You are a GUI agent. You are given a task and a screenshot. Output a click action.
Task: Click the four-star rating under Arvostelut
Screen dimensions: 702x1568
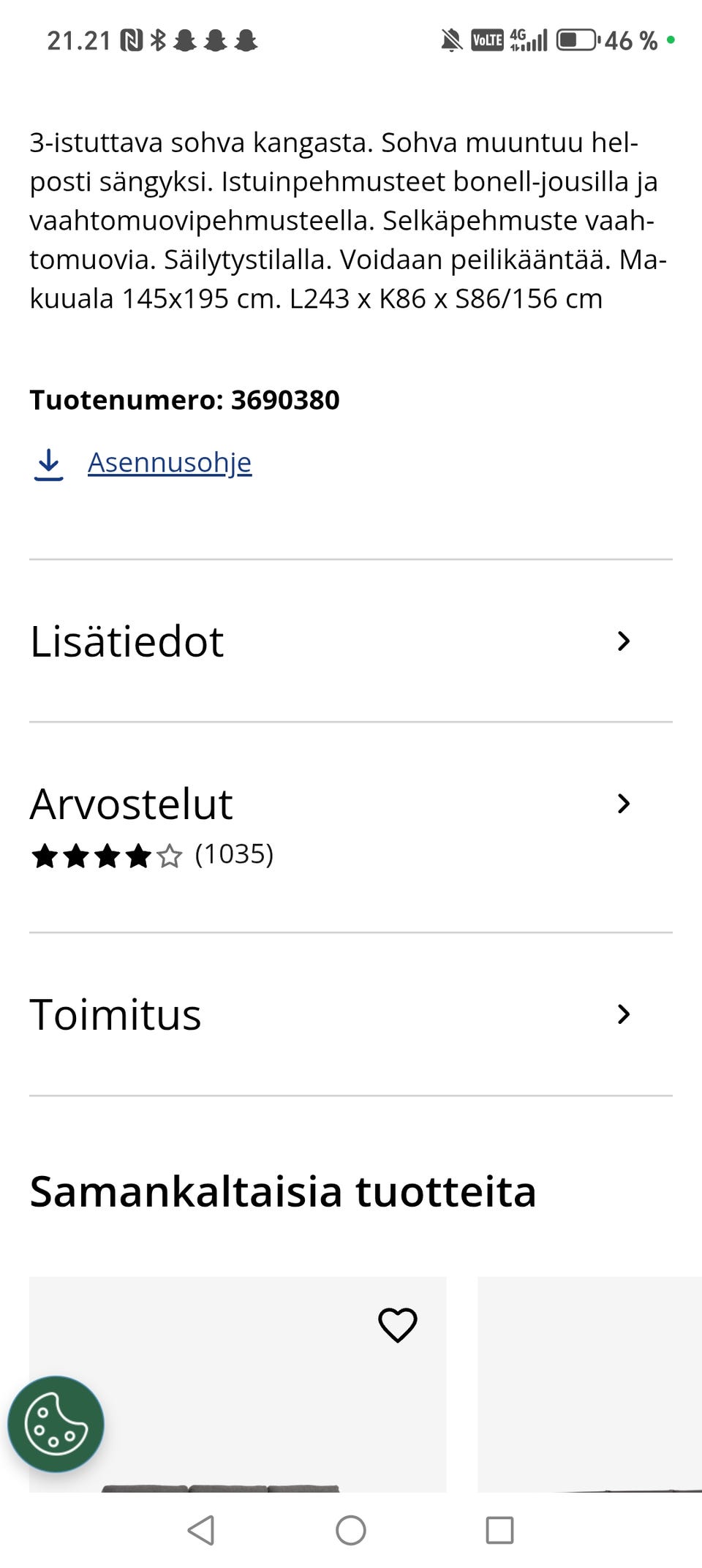107,856
